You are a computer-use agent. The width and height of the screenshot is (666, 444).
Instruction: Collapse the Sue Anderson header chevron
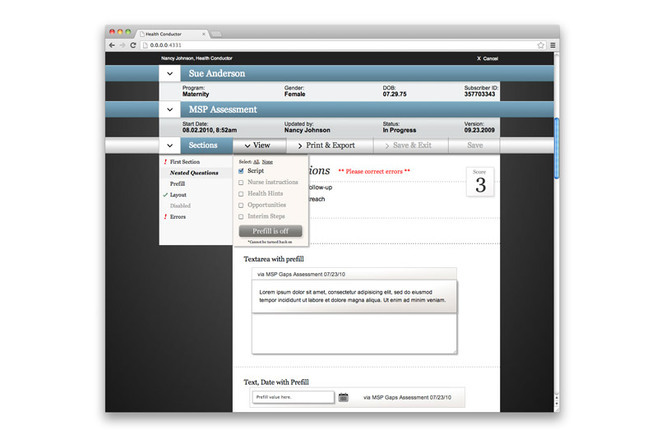[x=170, y=74]
